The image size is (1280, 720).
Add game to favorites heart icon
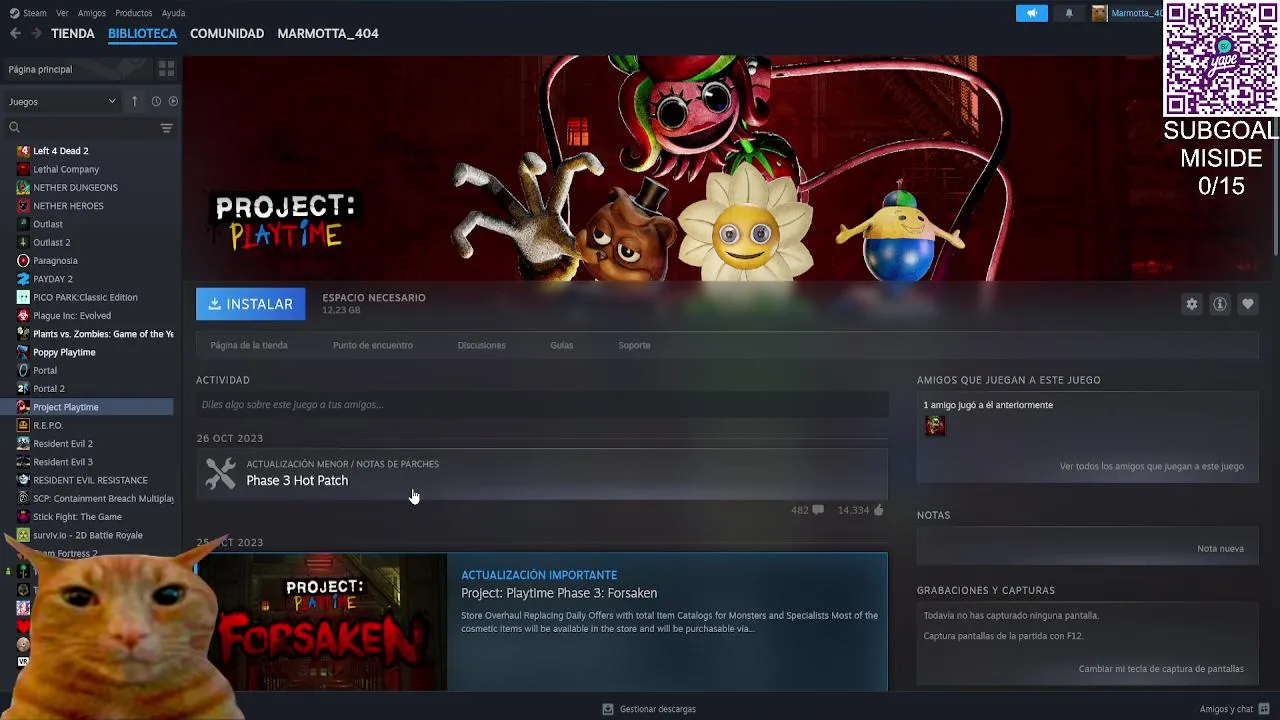1247,304
